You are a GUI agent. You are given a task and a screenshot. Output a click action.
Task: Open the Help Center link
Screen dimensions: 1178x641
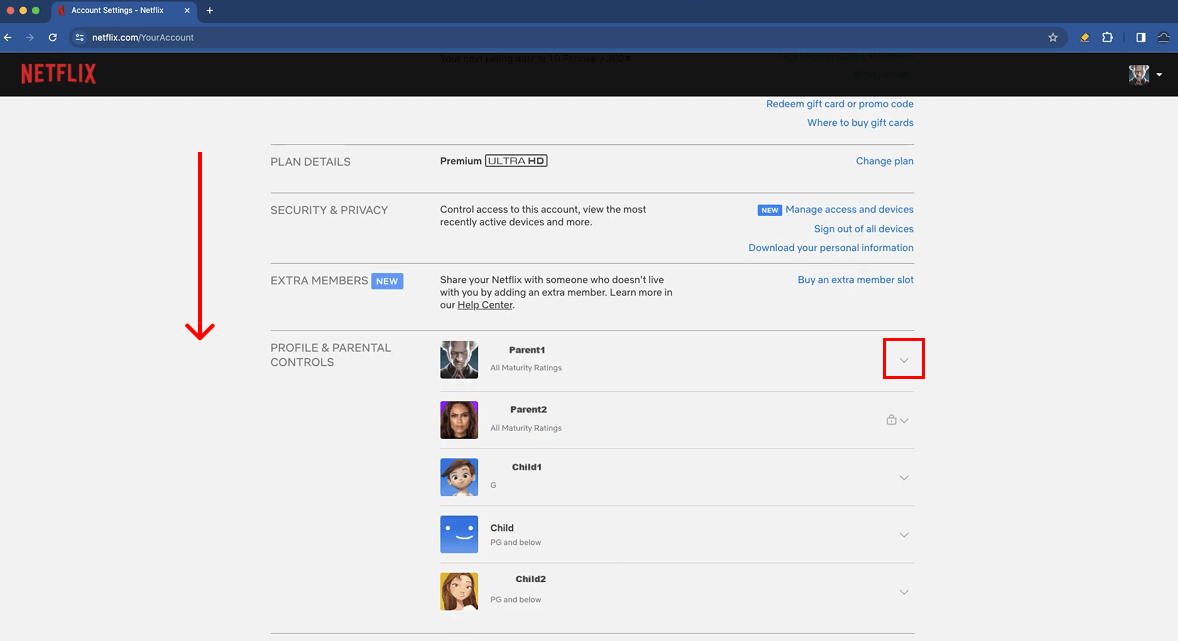click(484, 304)
